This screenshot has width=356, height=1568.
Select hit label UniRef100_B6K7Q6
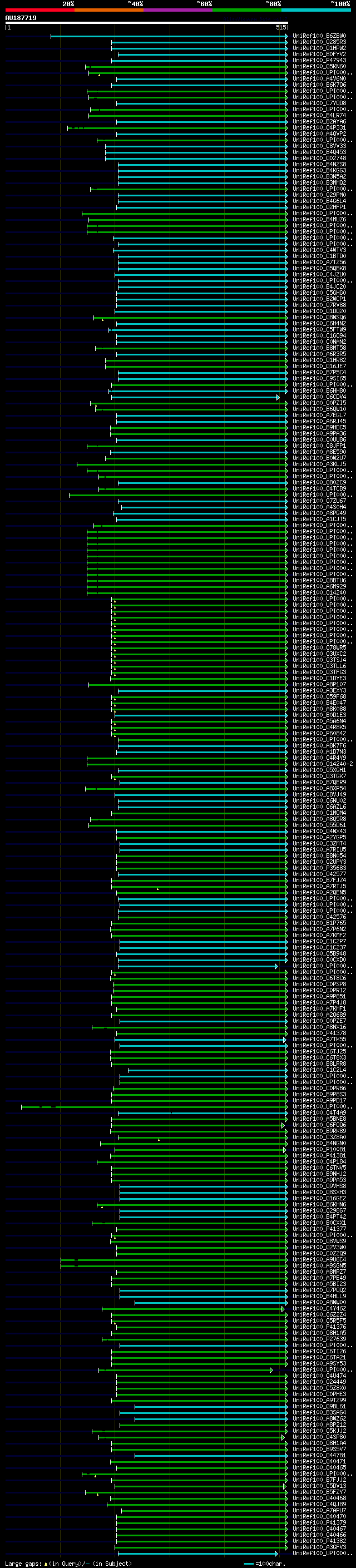coord(319,85)
